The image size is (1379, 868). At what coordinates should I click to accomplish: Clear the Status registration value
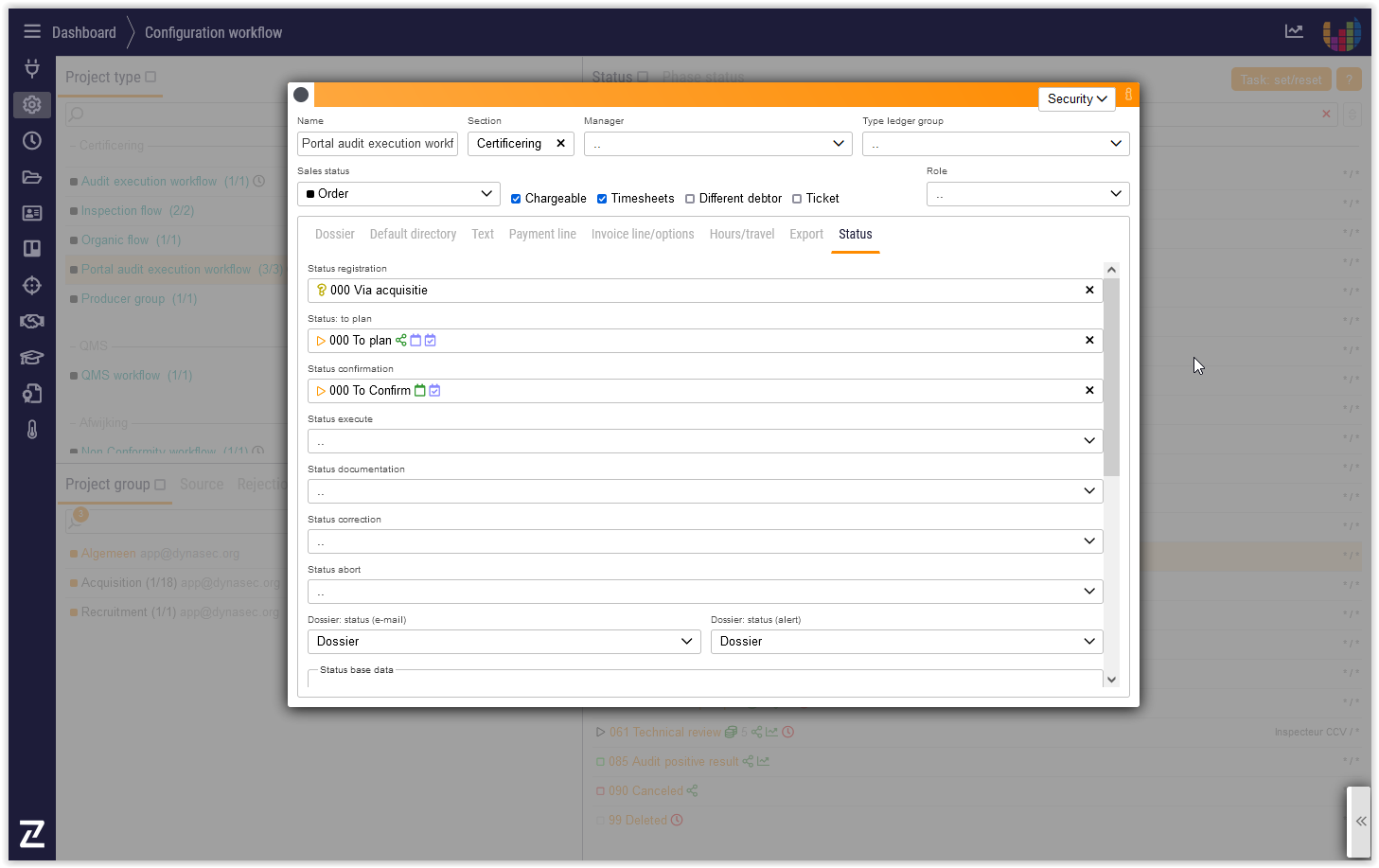(x=1089, y=291)
